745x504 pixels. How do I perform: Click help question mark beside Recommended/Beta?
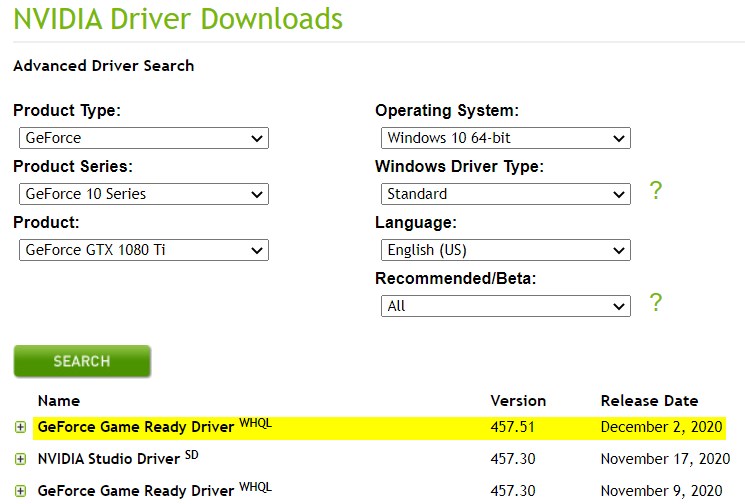656,303
